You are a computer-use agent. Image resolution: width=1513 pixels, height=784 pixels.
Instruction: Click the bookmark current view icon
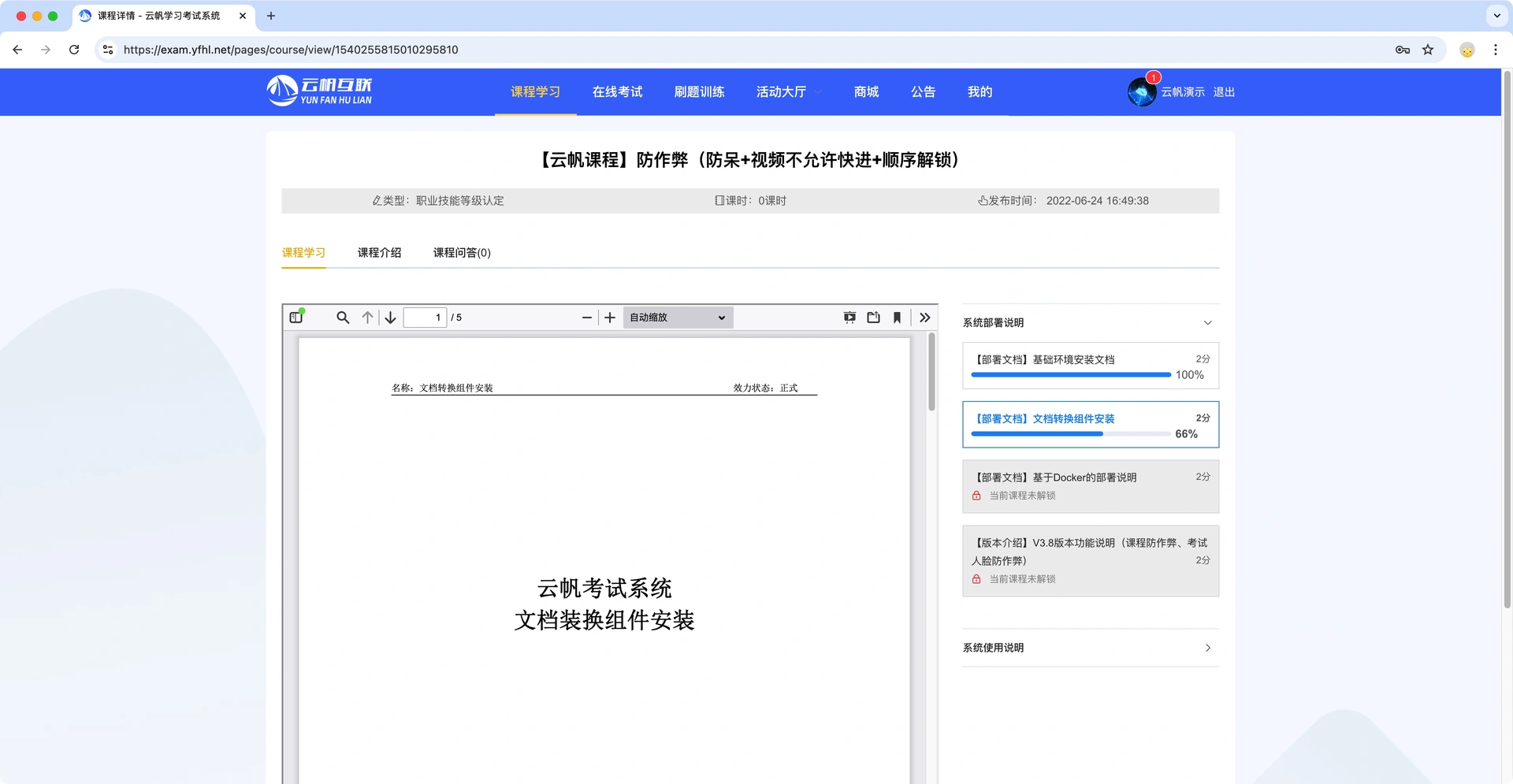(x=897, y=318)
